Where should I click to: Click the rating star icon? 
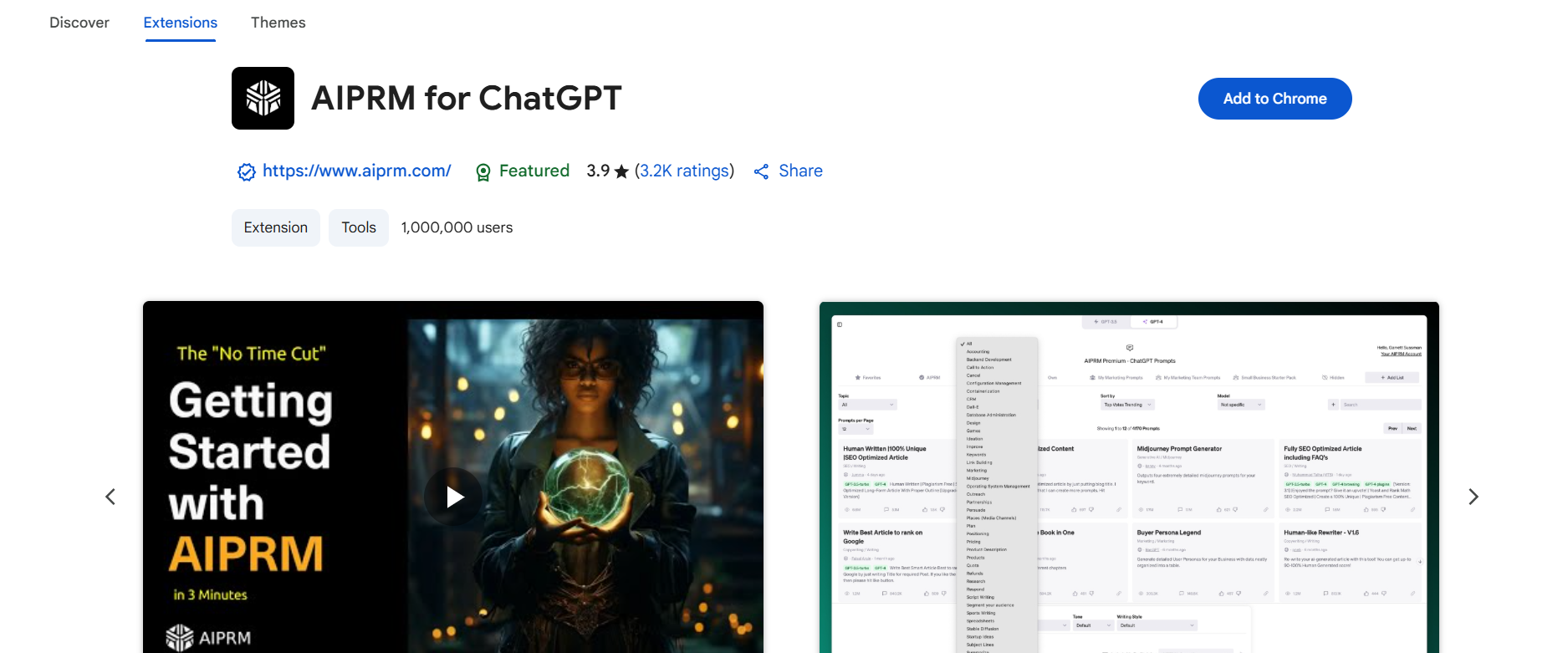(x=621, y=171)
